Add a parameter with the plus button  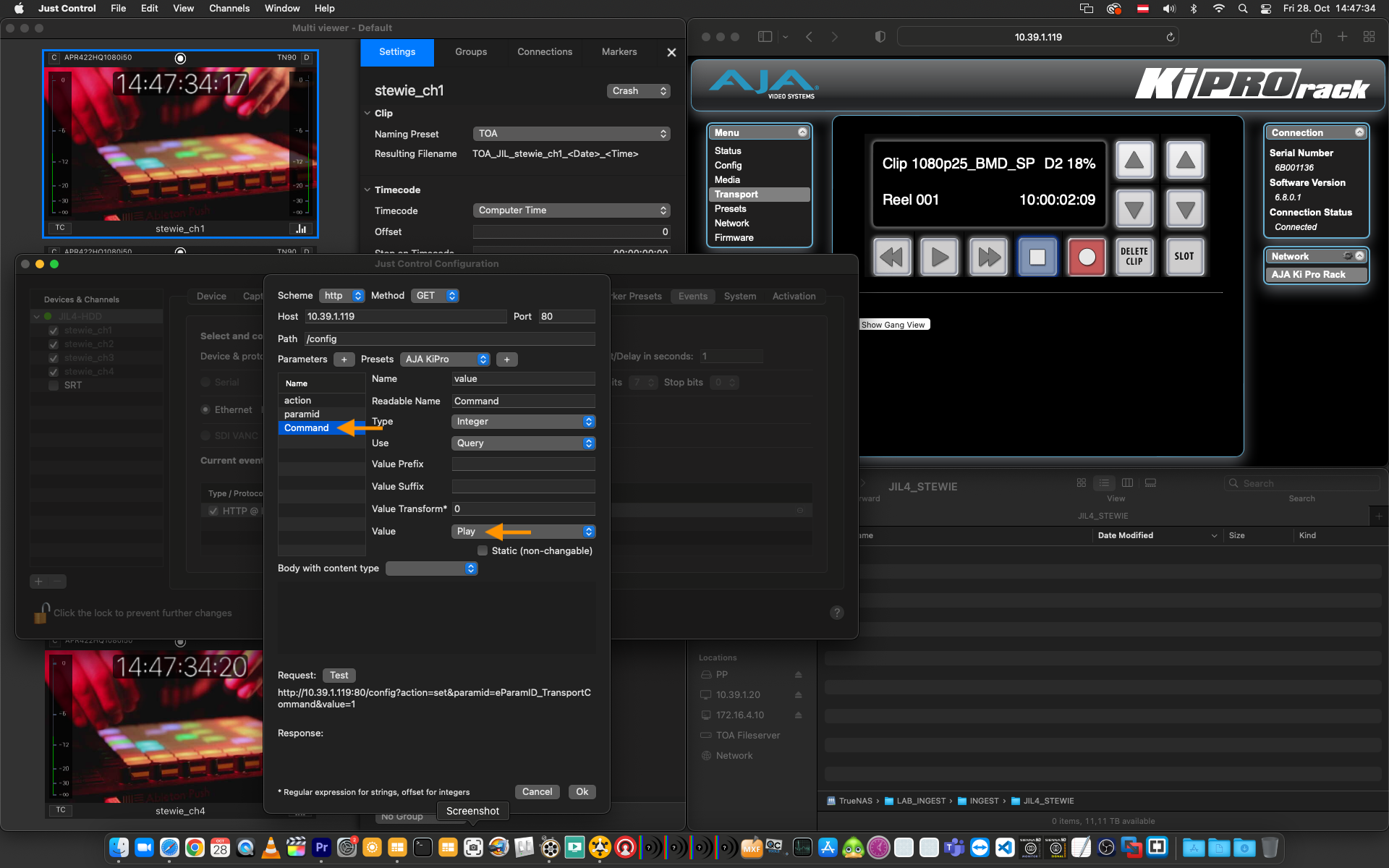click(344, 359)
